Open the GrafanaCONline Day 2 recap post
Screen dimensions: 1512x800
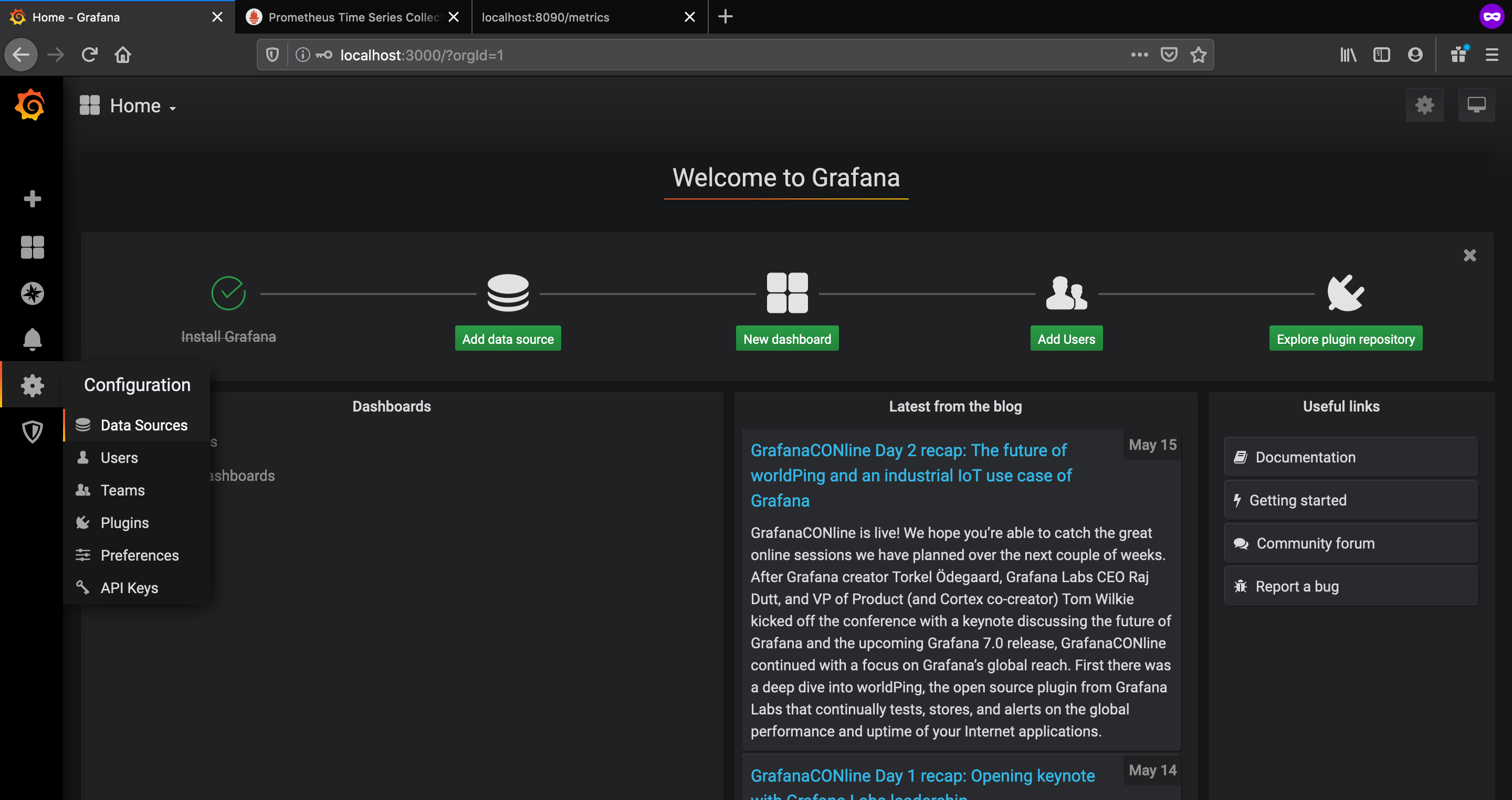pyautogui.click(x=911, y=476)
